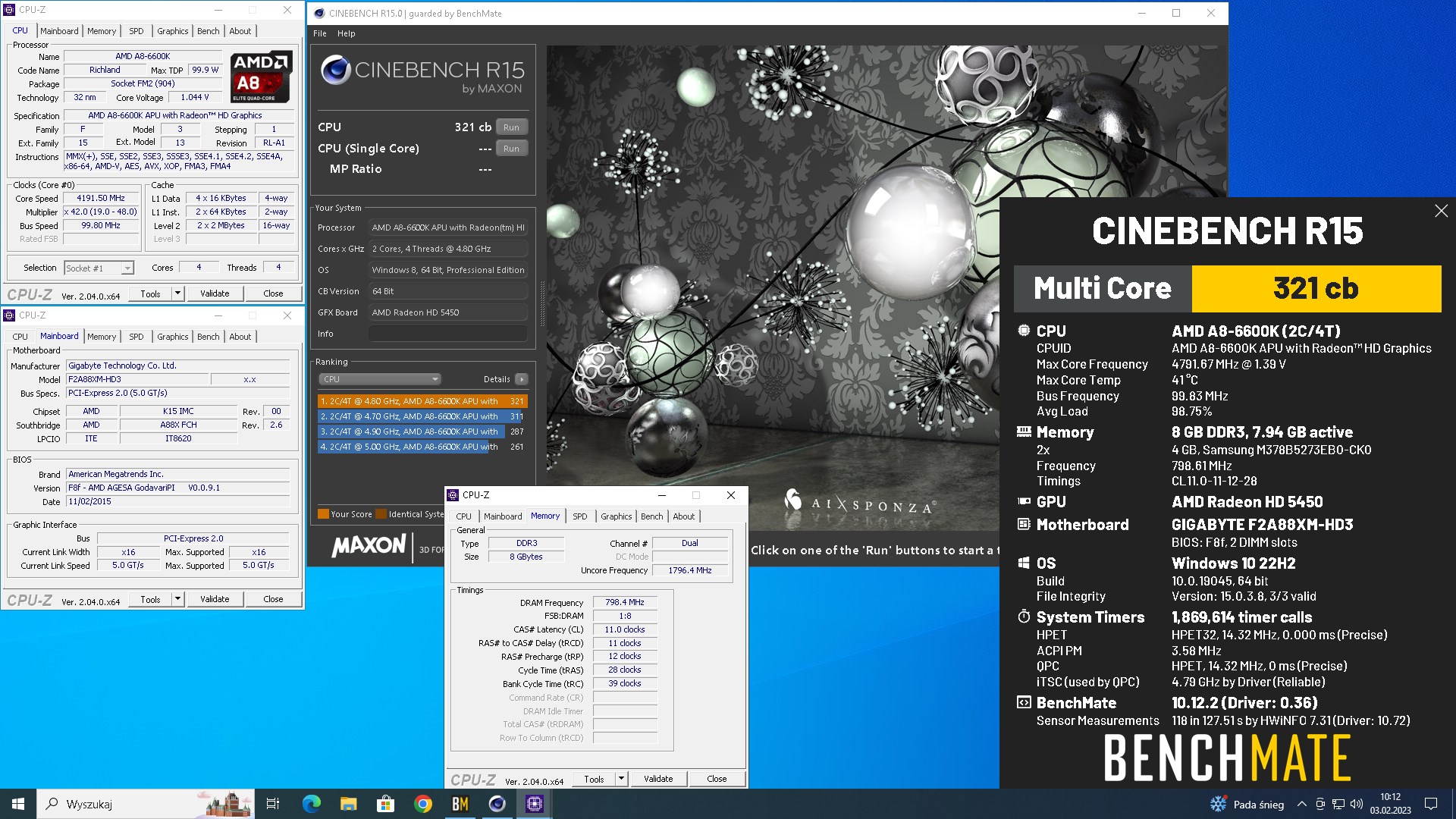Viewport: 1456px width, 819px height.
Task: Click the CPU chip icon in BenchMate panel
Action: 1024,331
